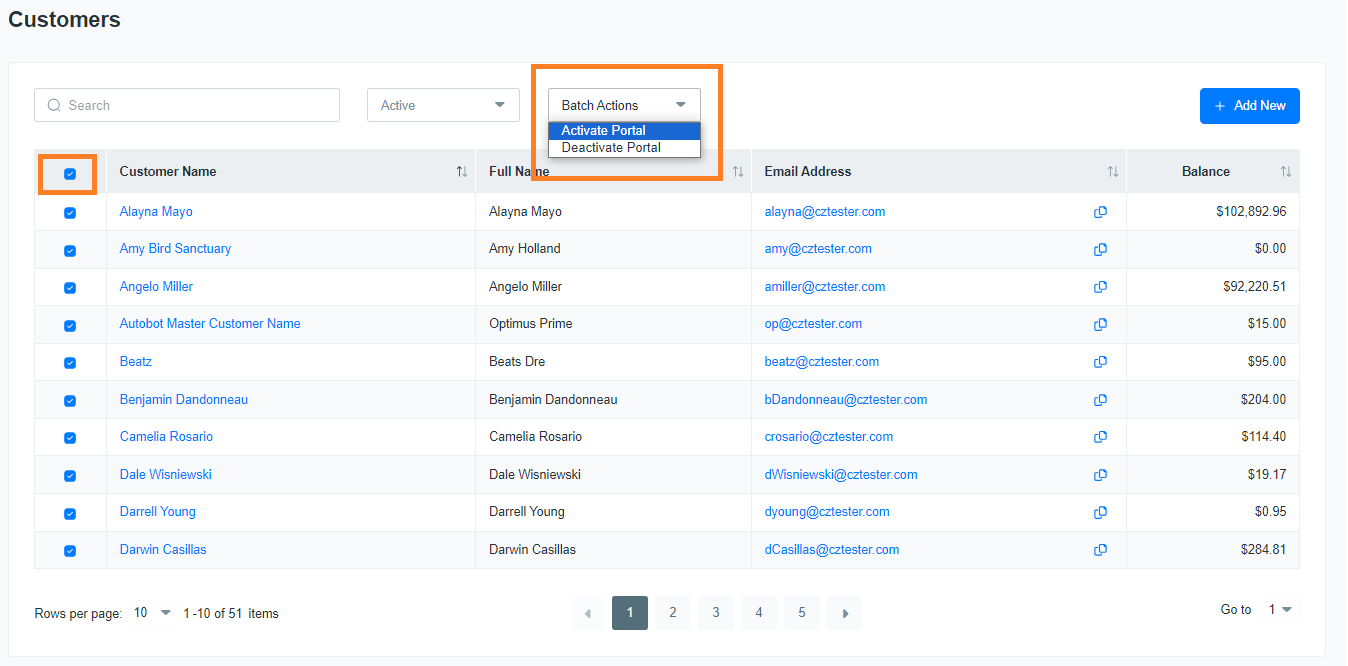Copy dWisniewski@cztester.com using copy icon
This screenshot has width=1348, height=666.
click(x=1100, y=475)
